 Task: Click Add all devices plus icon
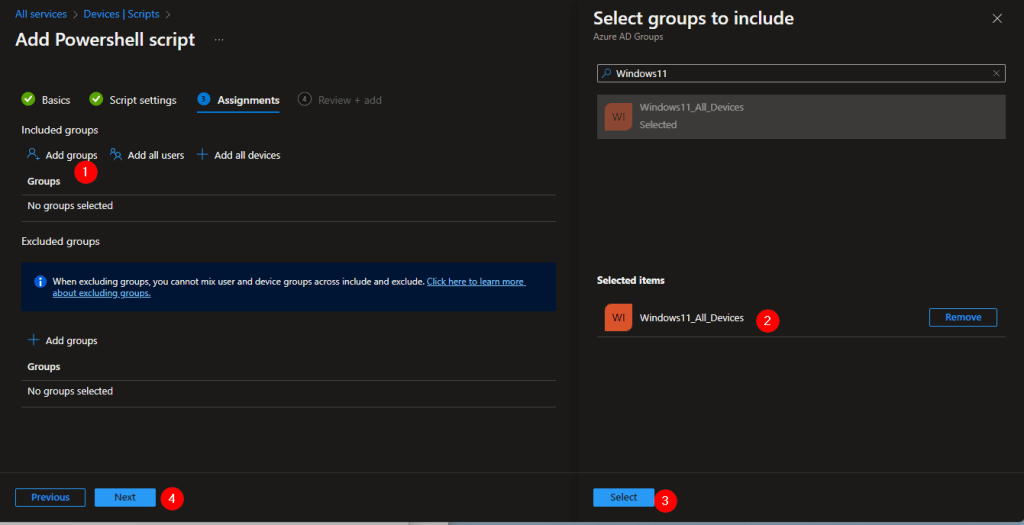[x=202, y=155]
